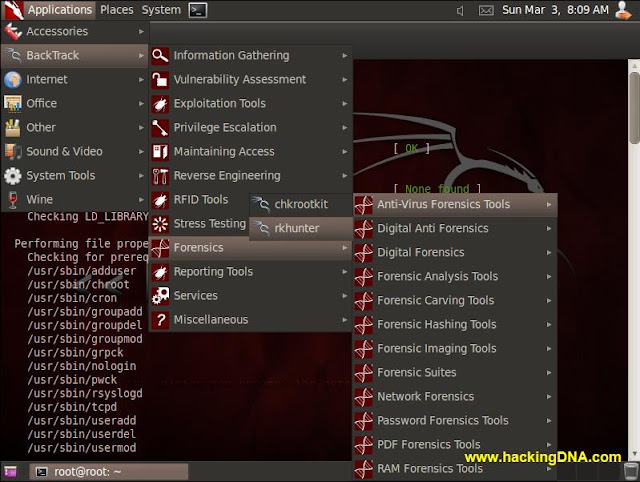640x482 pixels.
Task: Click the user account icon at top right
Action: pyautogui.click(x=623, y=10)
